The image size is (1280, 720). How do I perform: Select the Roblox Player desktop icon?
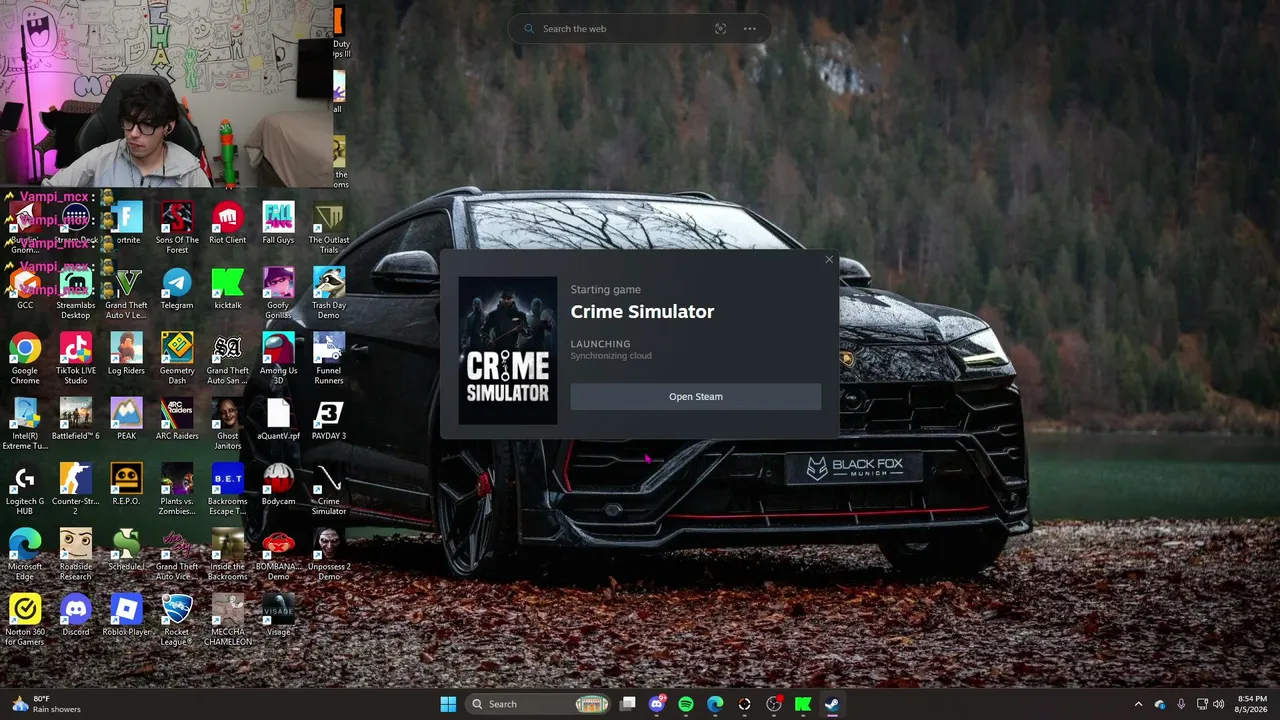click(x=126, y=615)
